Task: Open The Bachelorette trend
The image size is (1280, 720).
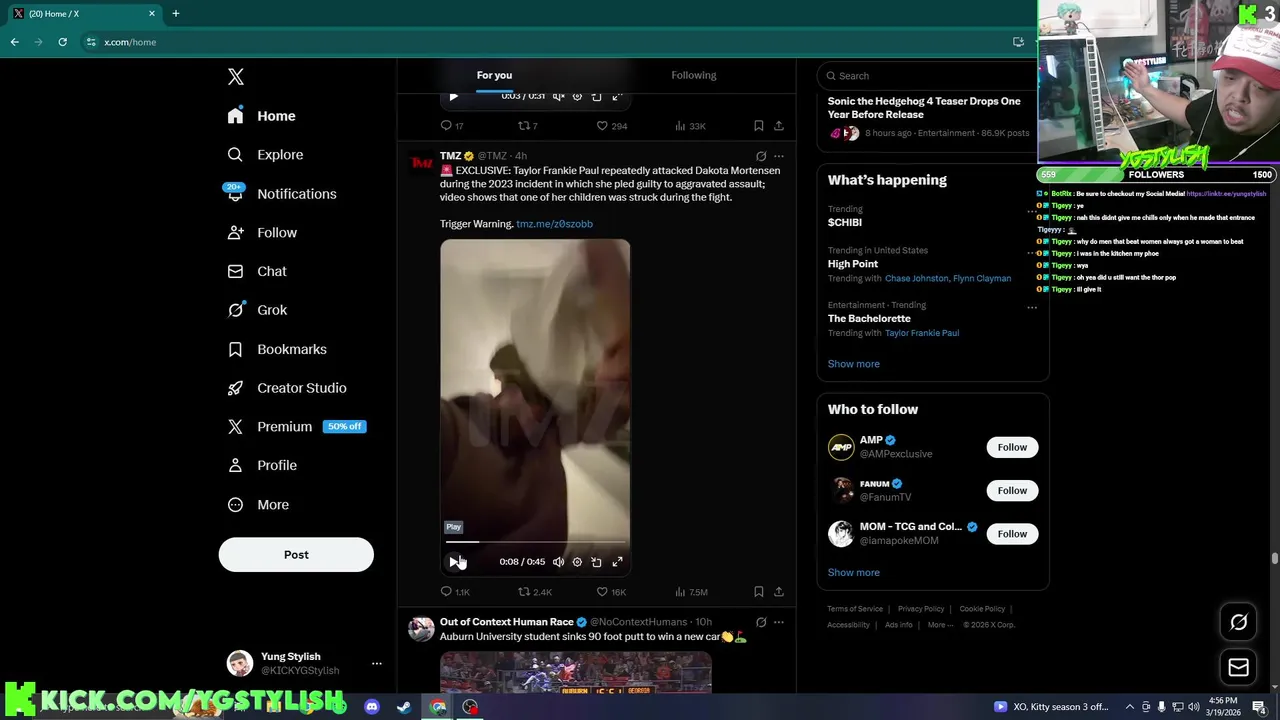Action: (869, 319)
